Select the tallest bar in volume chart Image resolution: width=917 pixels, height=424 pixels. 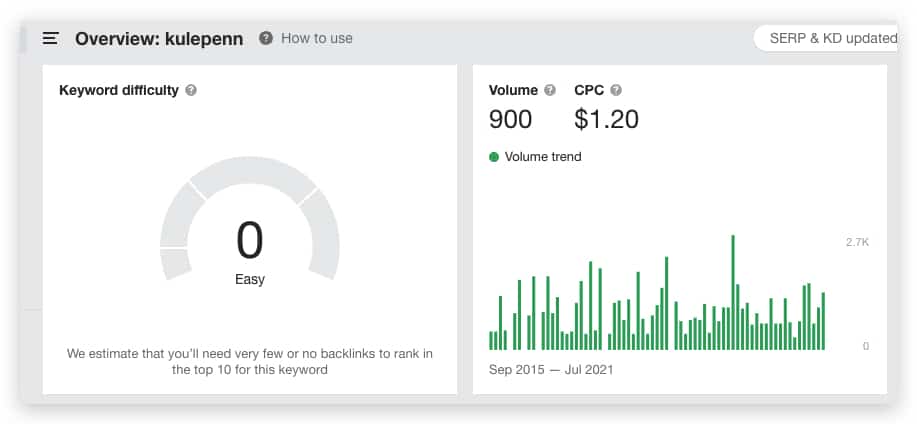point(733,292)
